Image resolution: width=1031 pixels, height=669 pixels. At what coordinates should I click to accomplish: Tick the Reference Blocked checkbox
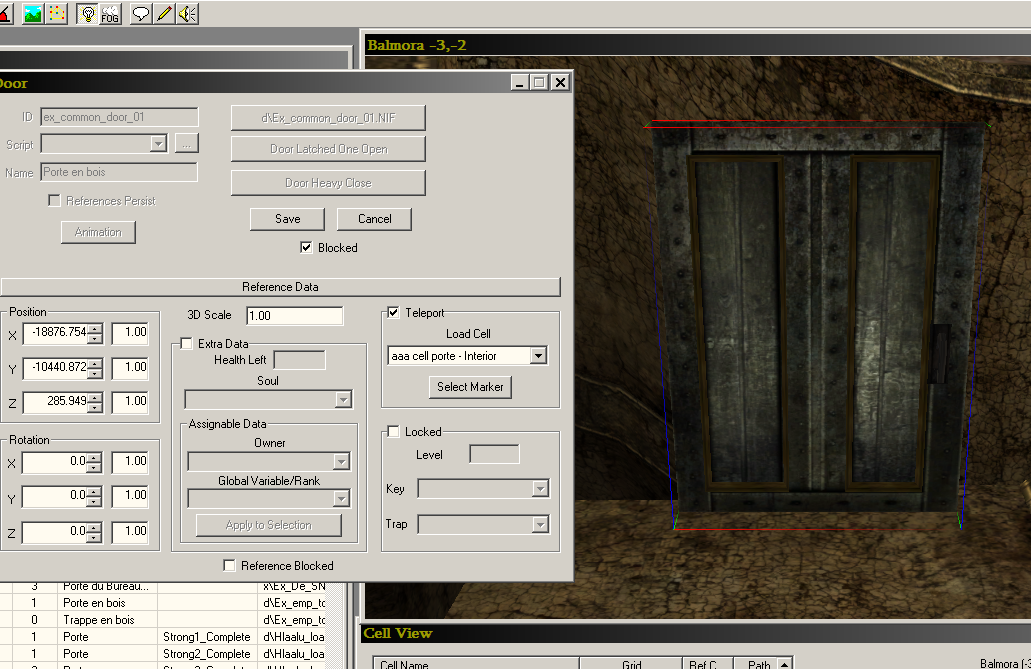(229, 566)
